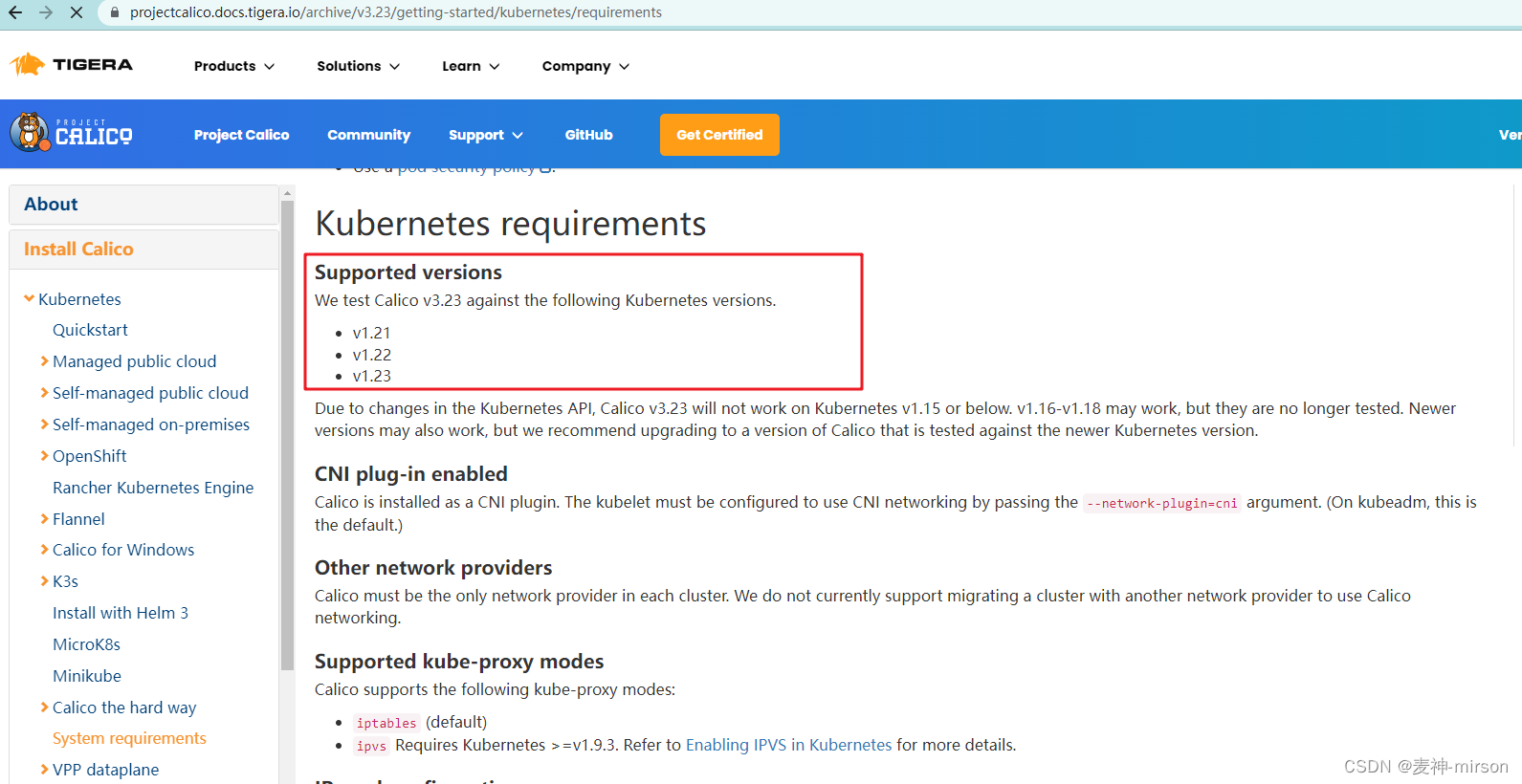Image resolution: width=1522 pixels, height=784 pixels.
Task: Click the v1.22 list item
Action: click(371, 355)
